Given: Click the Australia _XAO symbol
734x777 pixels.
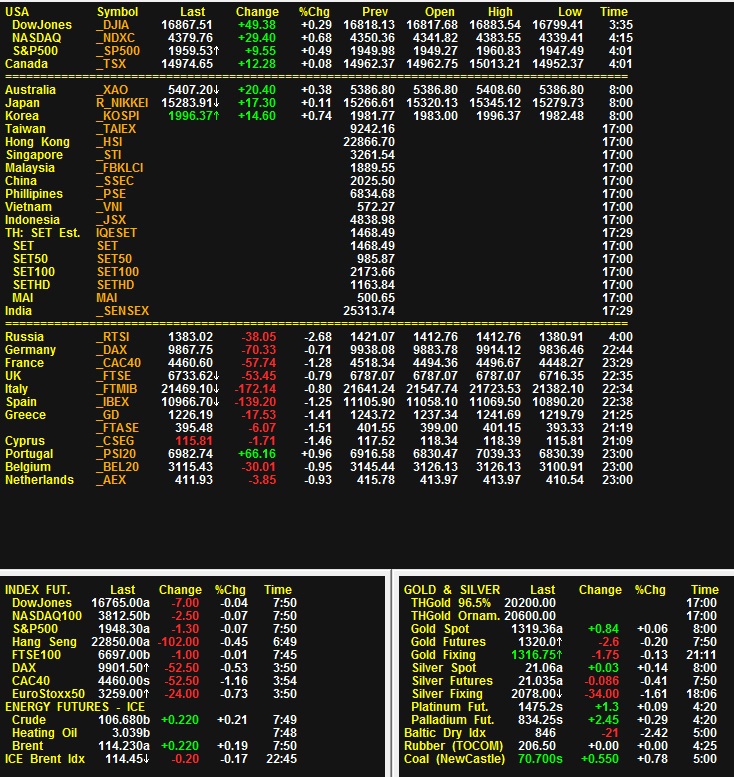Looking at the screenshot, I should 113,90.
